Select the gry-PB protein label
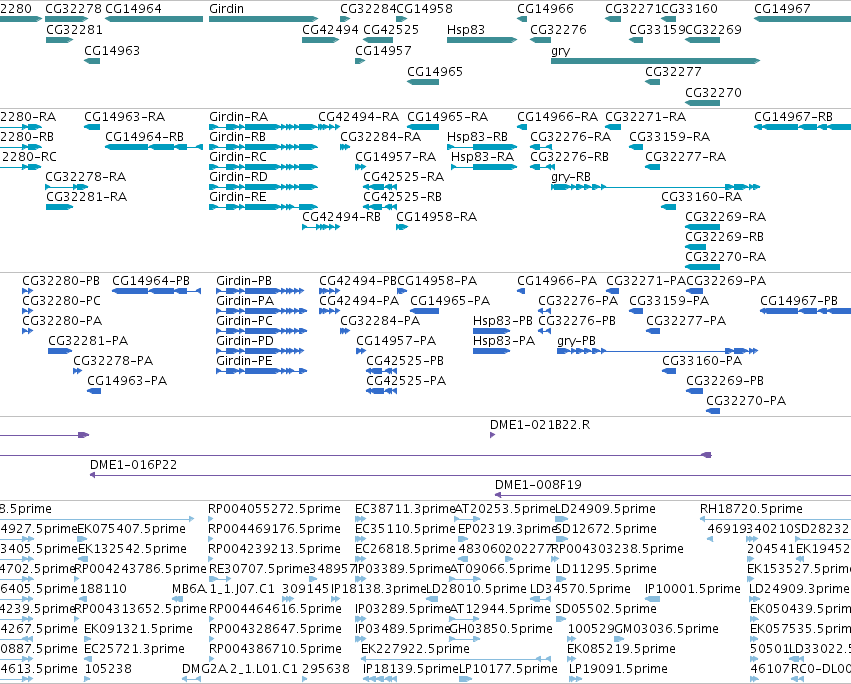The width and height of the screenshot is (851, 684). pos(576,341)
